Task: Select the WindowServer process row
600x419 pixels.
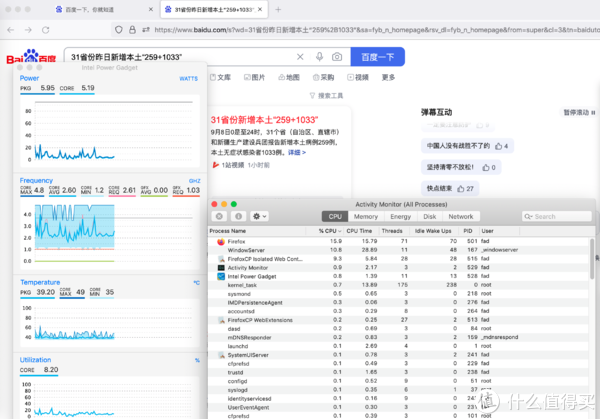Action: click(x=399, y=250)
